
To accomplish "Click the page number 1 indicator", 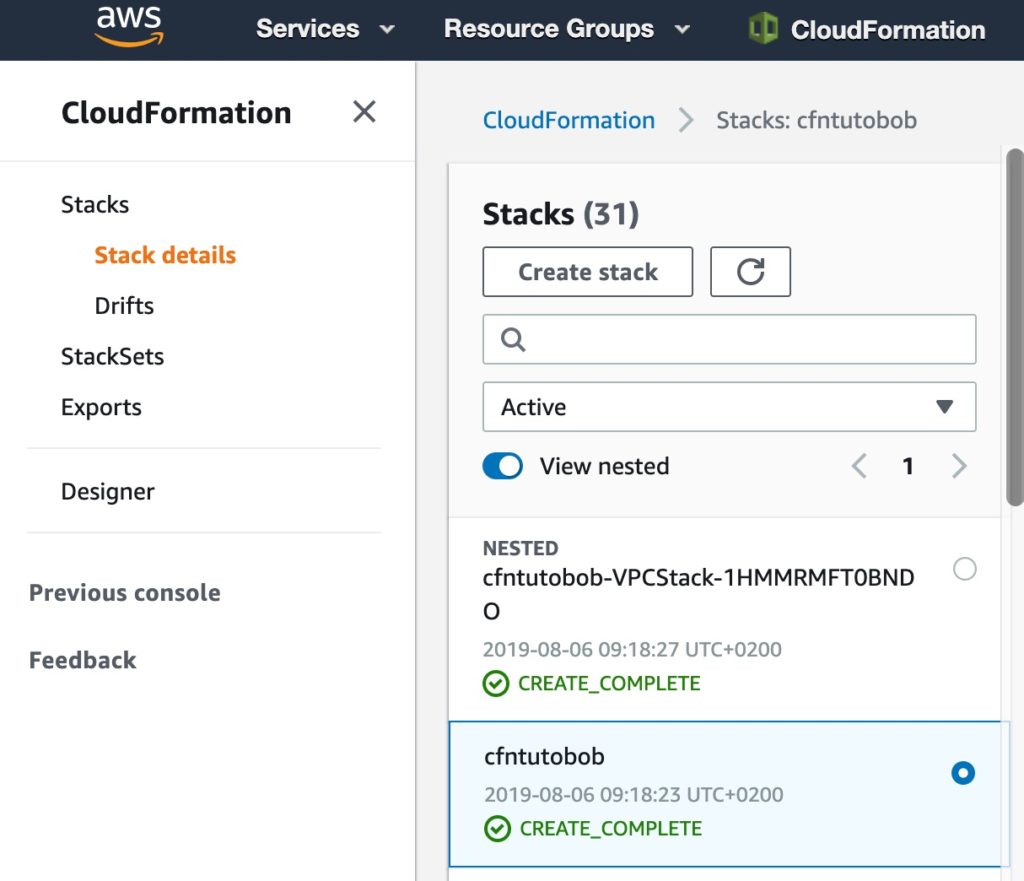I will point(908,466).
